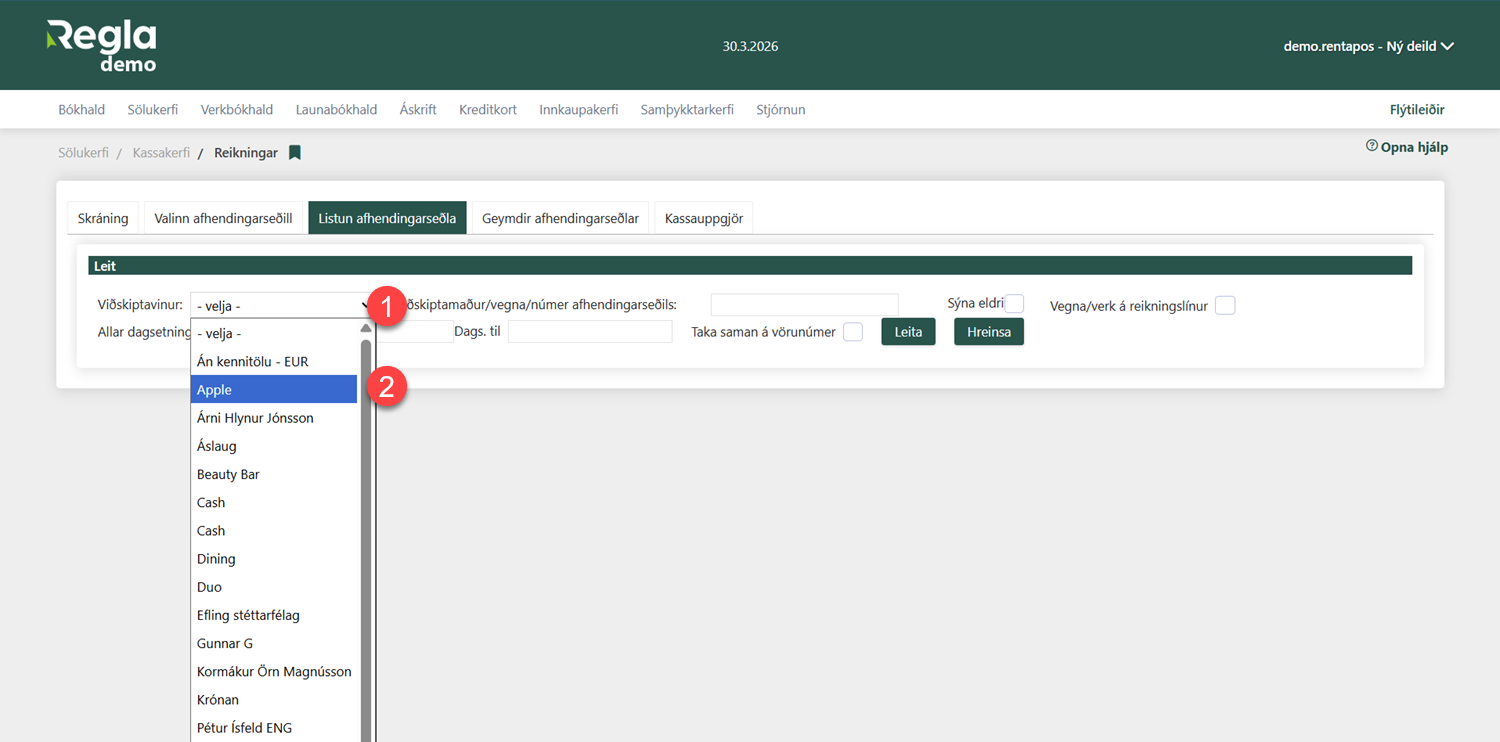Click the dropdown list scroll-up arrow
The image size is (1500, 742).
click(x=366, y=328)
